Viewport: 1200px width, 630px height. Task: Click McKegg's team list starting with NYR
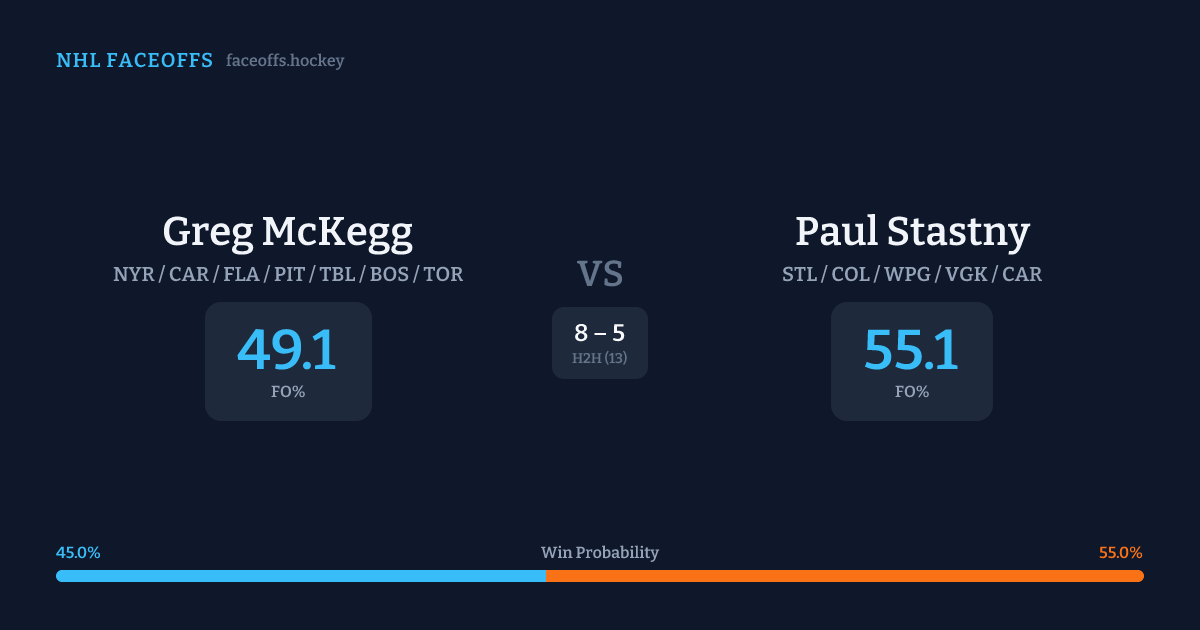288,274
